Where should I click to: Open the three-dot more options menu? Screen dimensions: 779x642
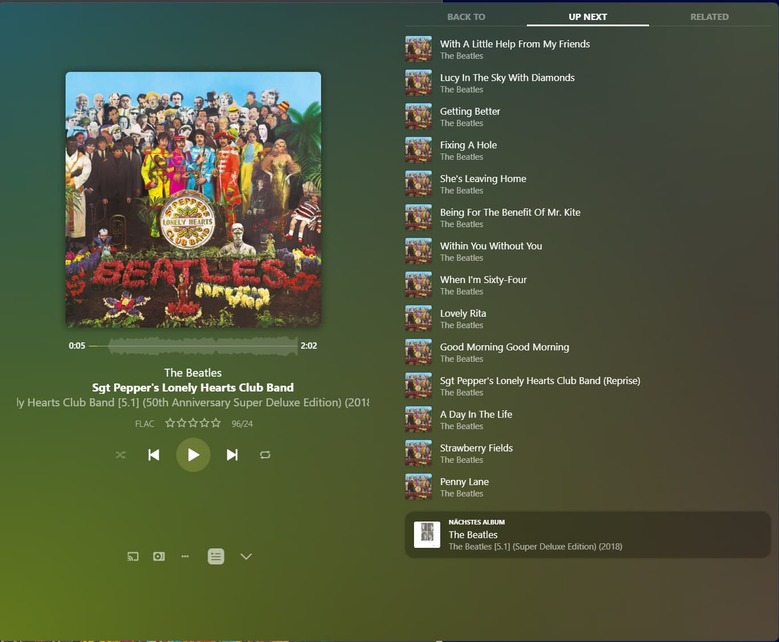(x=185, y=557)
